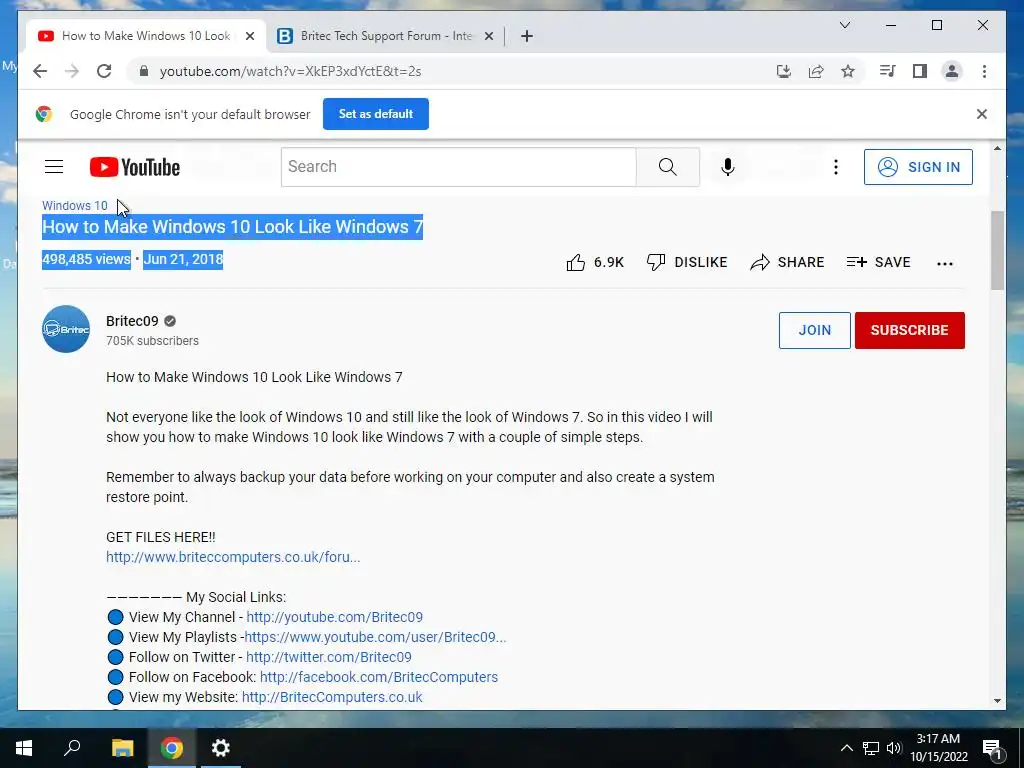Open more actions ellipsis beside SAVE

click(945, 263)
